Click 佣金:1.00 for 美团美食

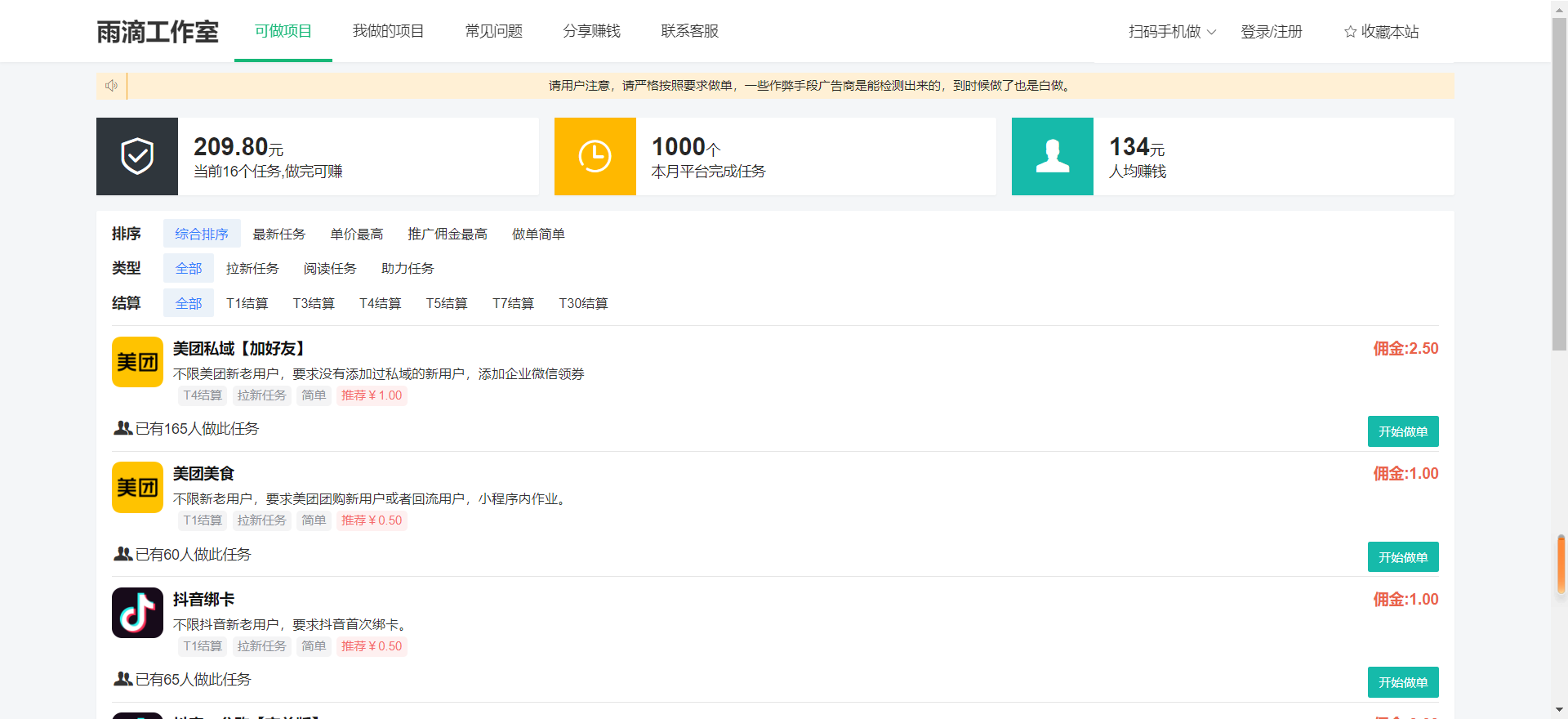pyautogui.click(x=1405, y=474)
